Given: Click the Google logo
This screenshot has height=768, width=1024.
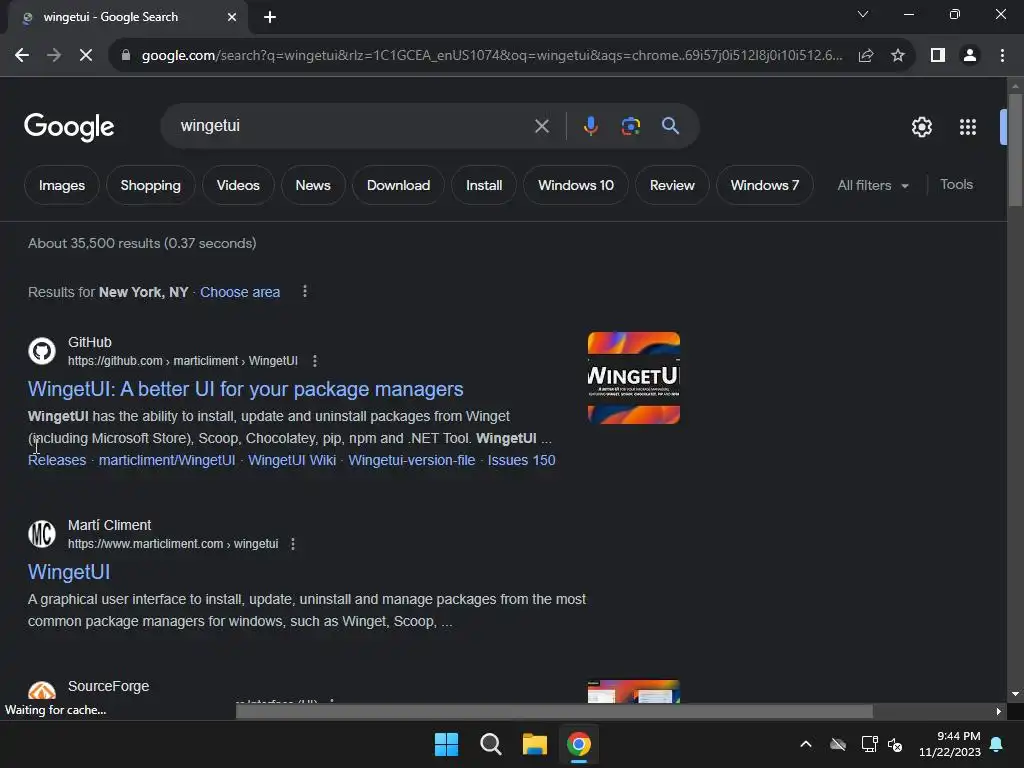Looking at the screenshot, I should (x=69, y=127).
